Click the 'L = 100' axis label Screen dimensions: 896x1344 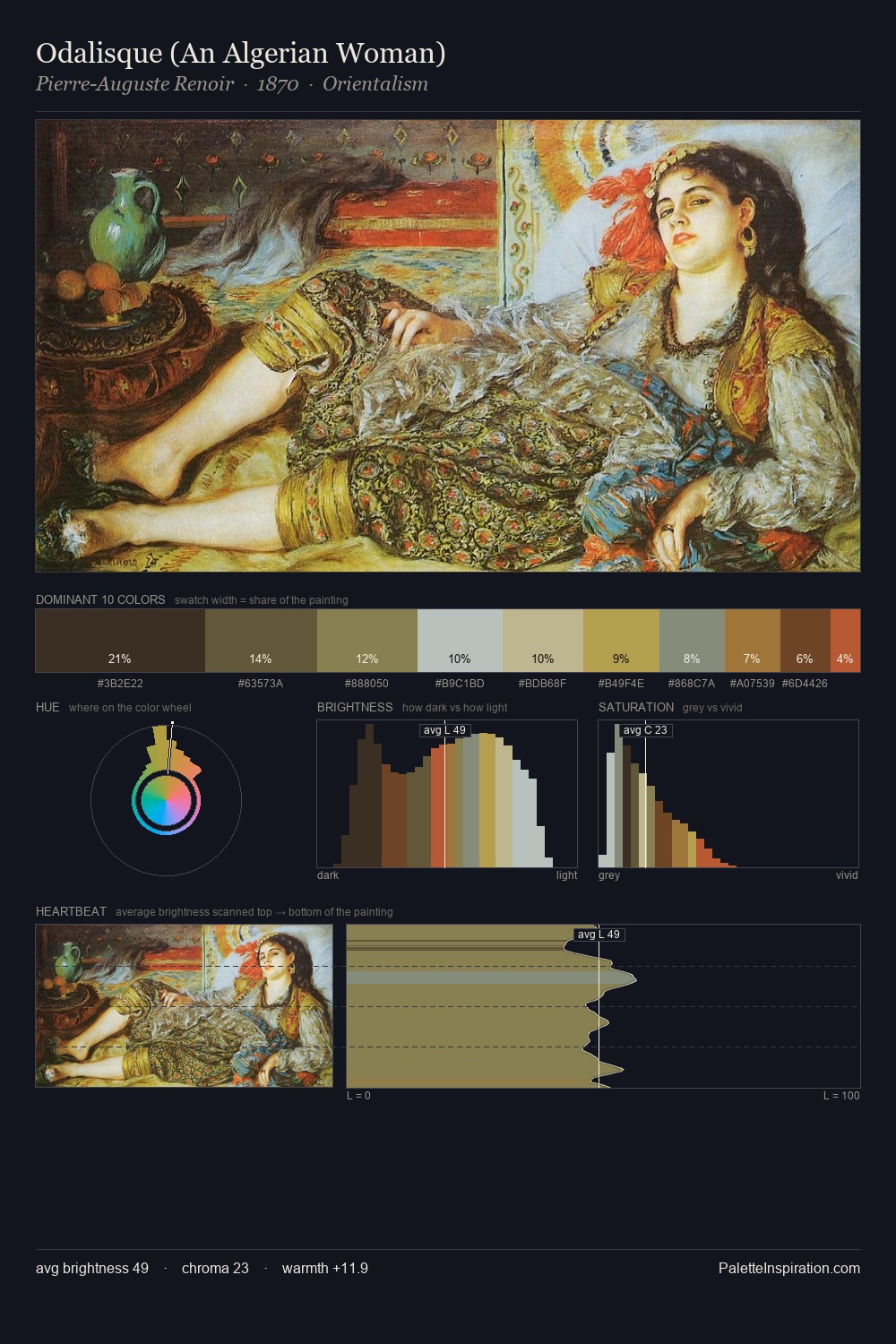(841, 1096)
